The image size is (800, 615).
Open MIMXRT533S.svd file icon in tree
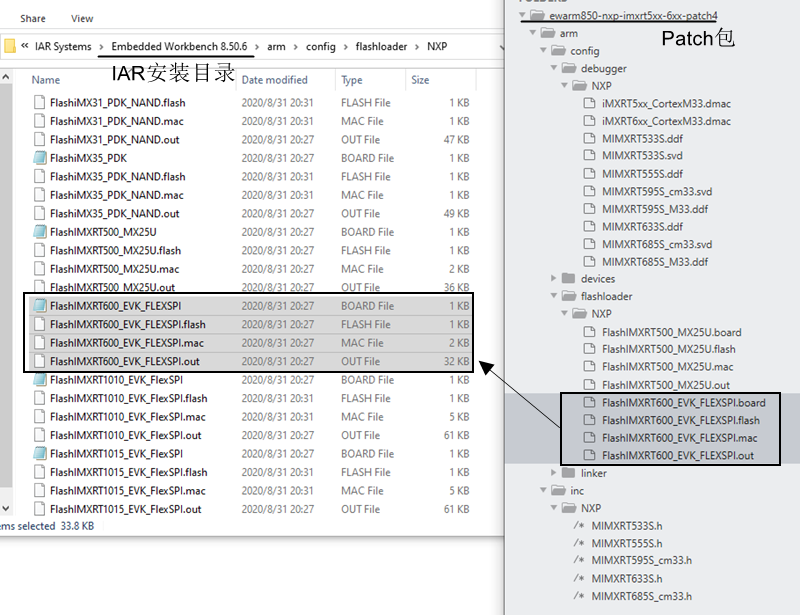(x=589, y=155)
